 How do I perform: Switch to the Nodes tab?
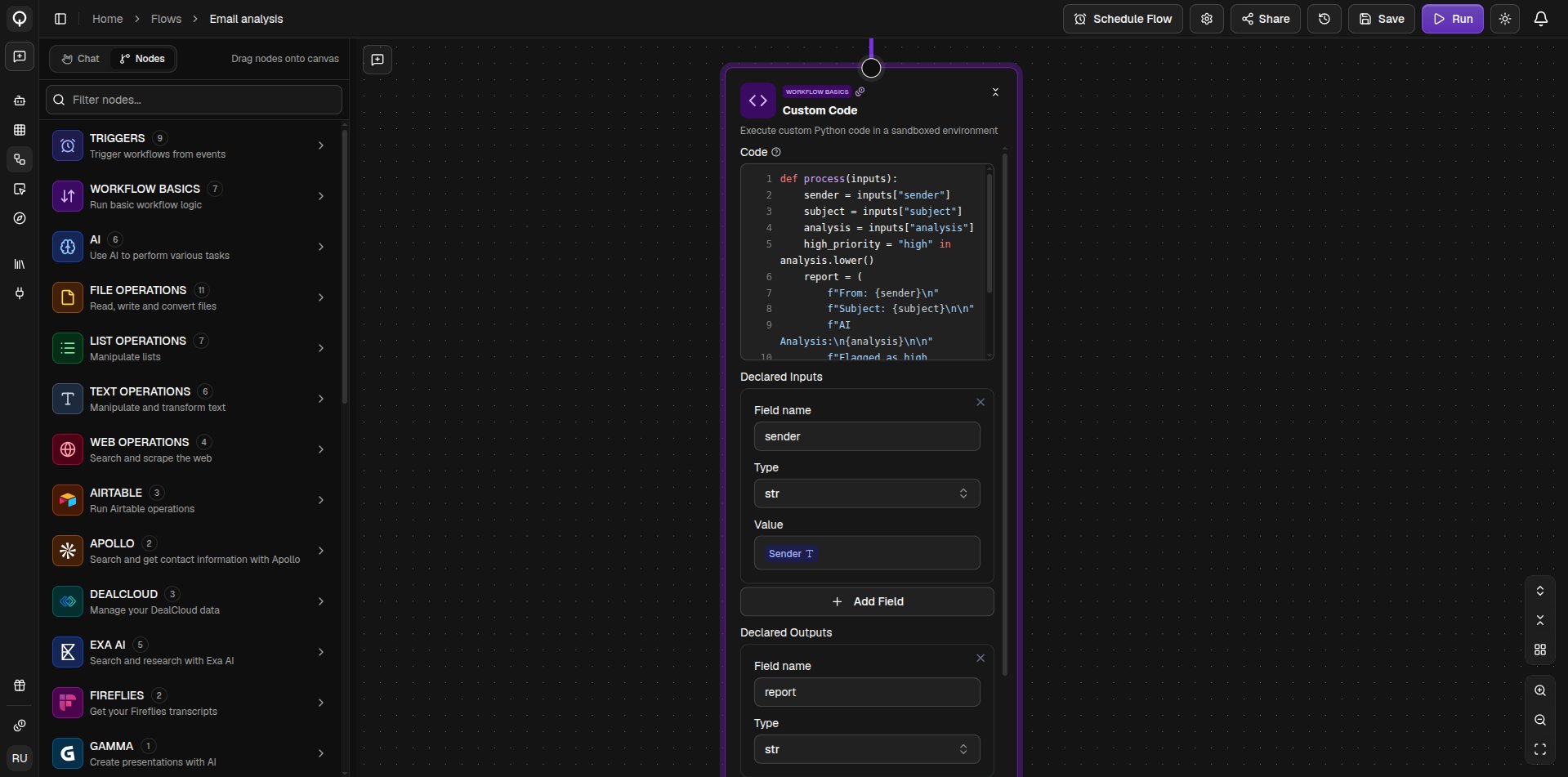142,59
